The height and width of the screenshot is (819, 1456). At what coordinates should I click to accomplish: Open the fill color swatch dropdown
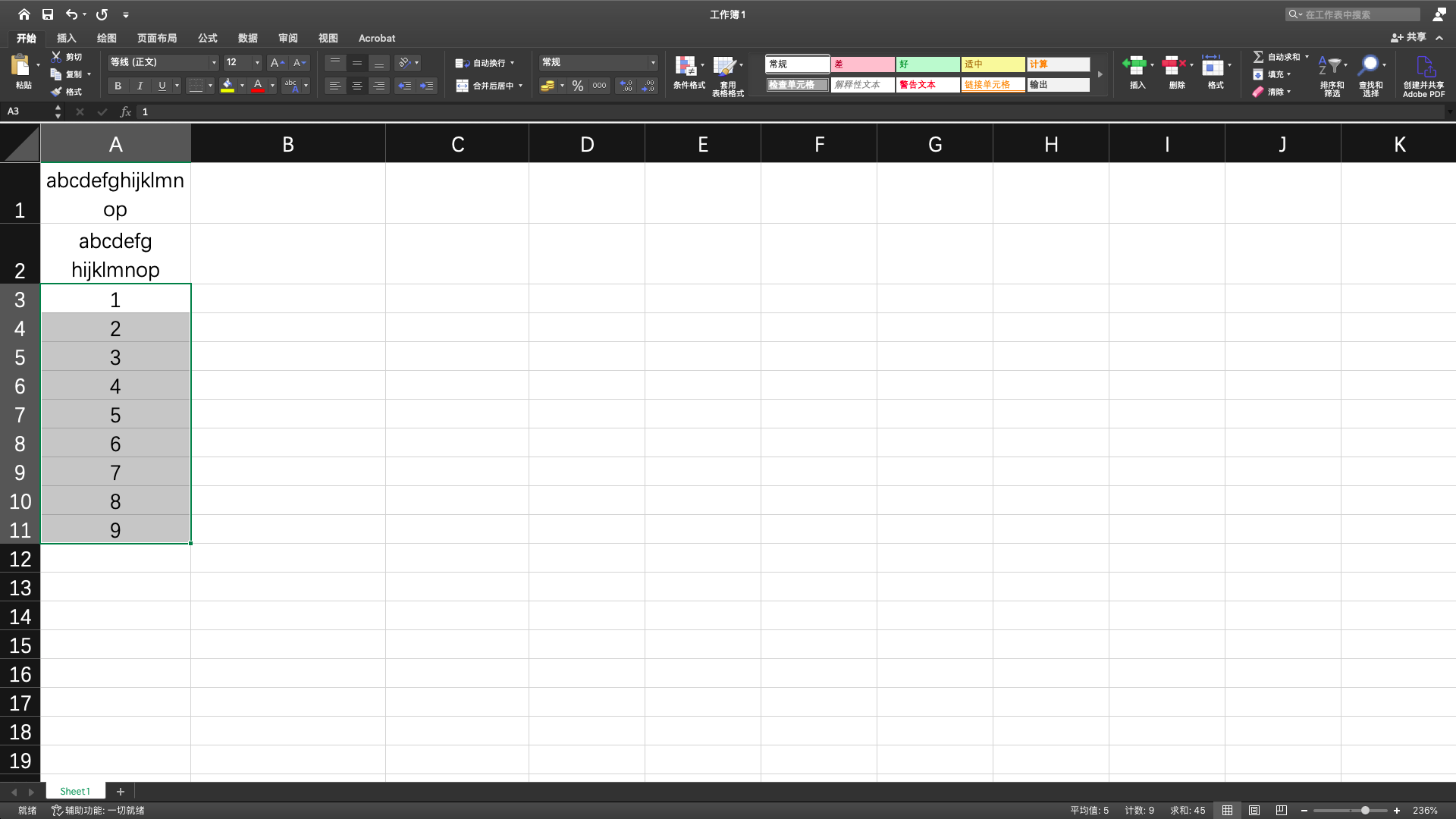243,86
